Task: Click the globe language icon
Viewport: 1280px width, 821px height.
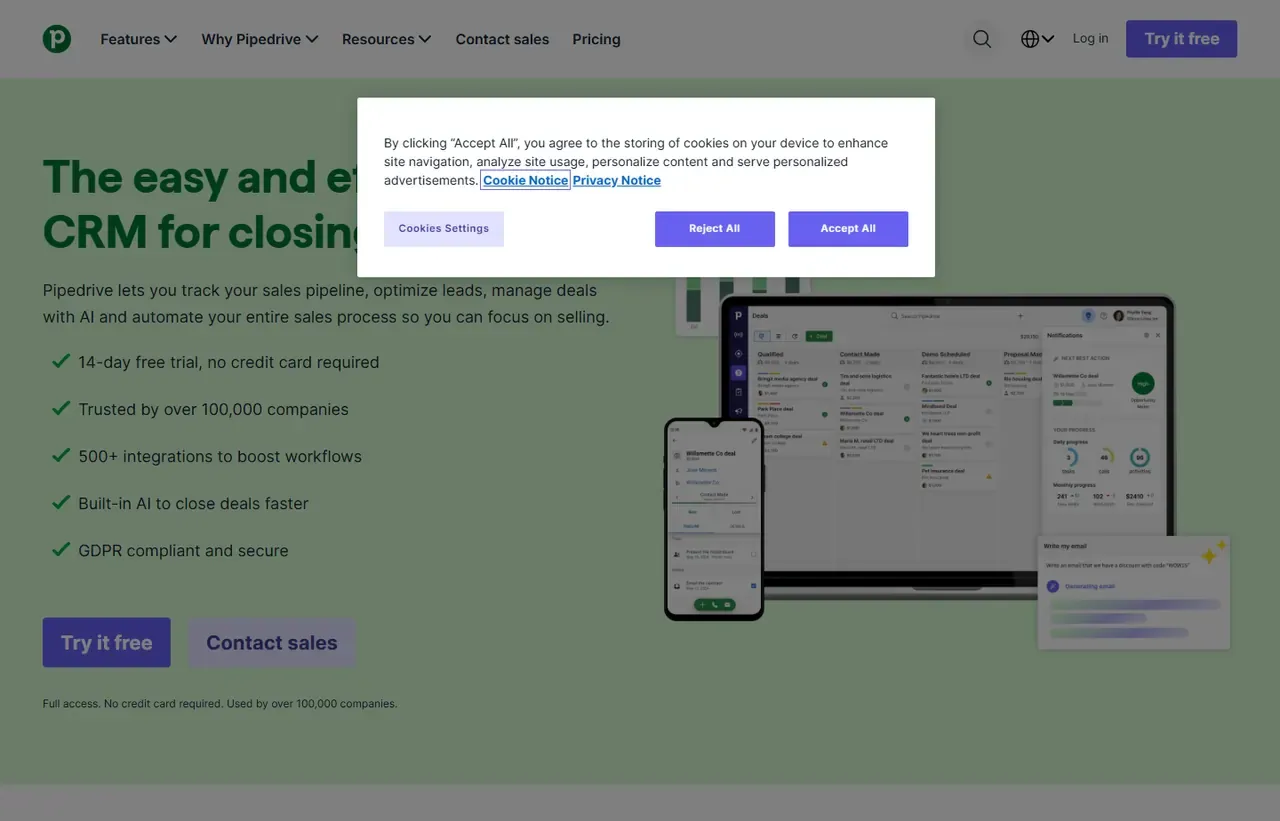Action: coord(1030,39)
